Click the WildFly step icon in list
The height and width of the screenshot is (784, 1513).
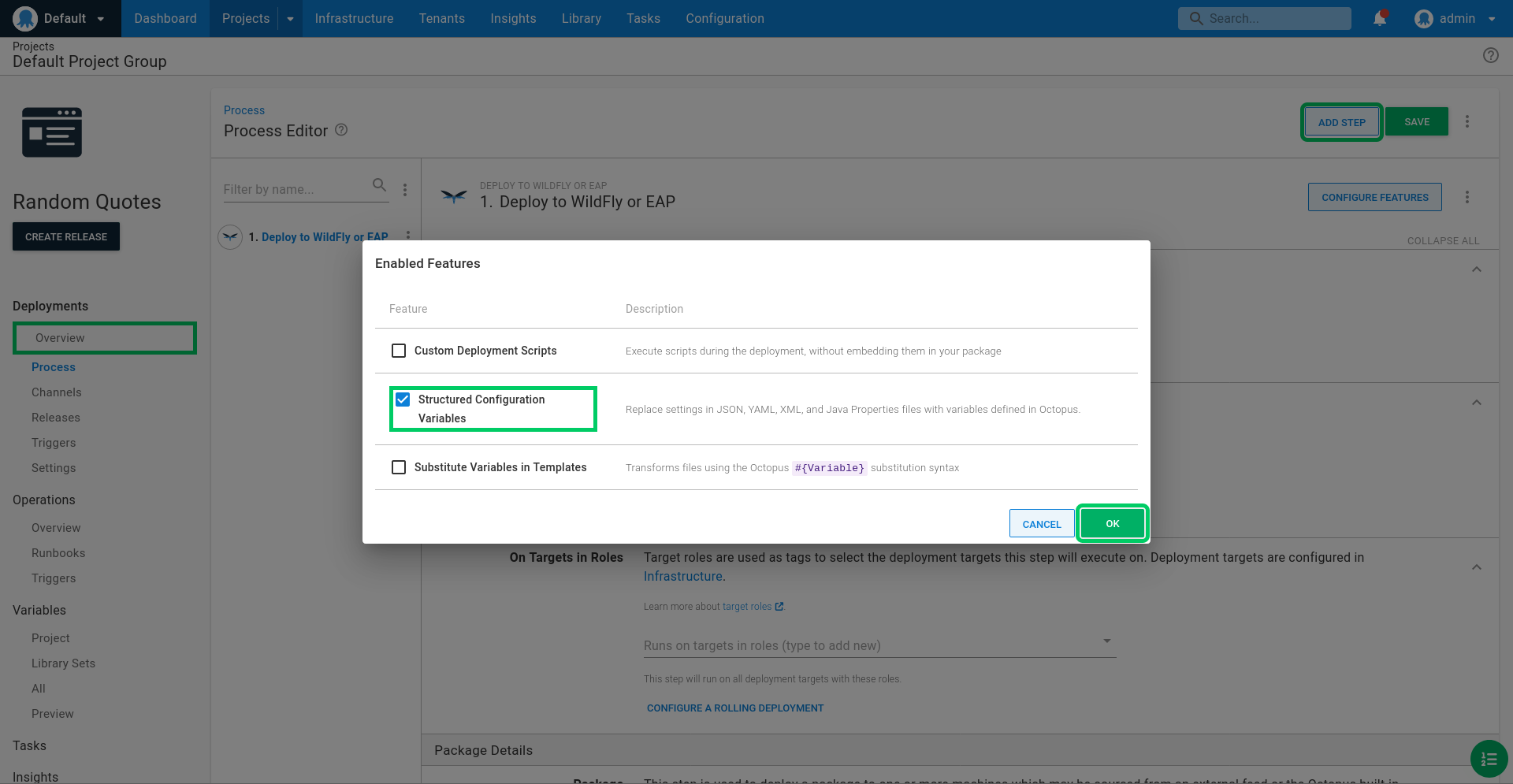pos(230,236)
